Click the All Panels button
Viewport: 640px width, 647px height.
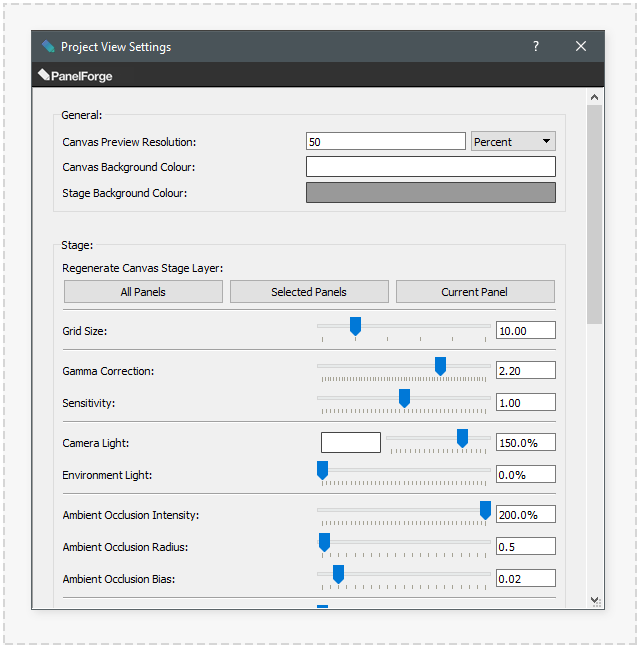pos(143,292)
